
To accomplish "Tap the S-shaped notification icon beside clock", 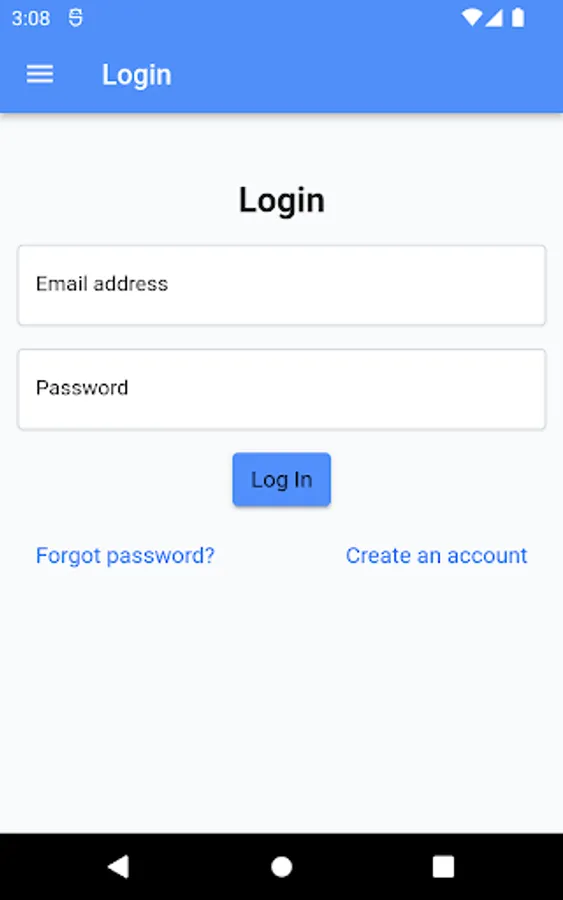I will click(x=75, y=18).
